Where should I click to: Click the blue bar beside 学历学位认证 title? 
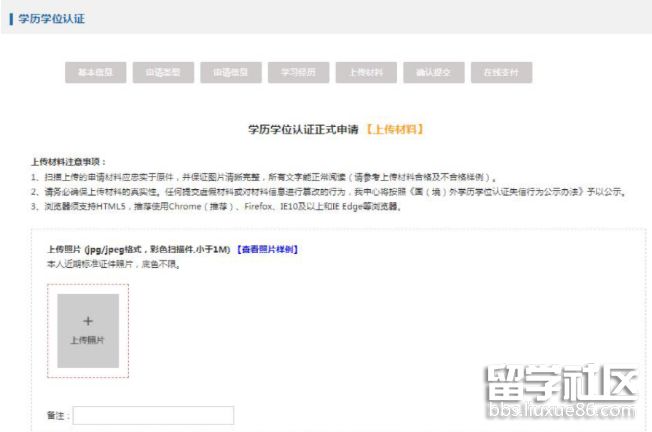(x=11, y=18)
